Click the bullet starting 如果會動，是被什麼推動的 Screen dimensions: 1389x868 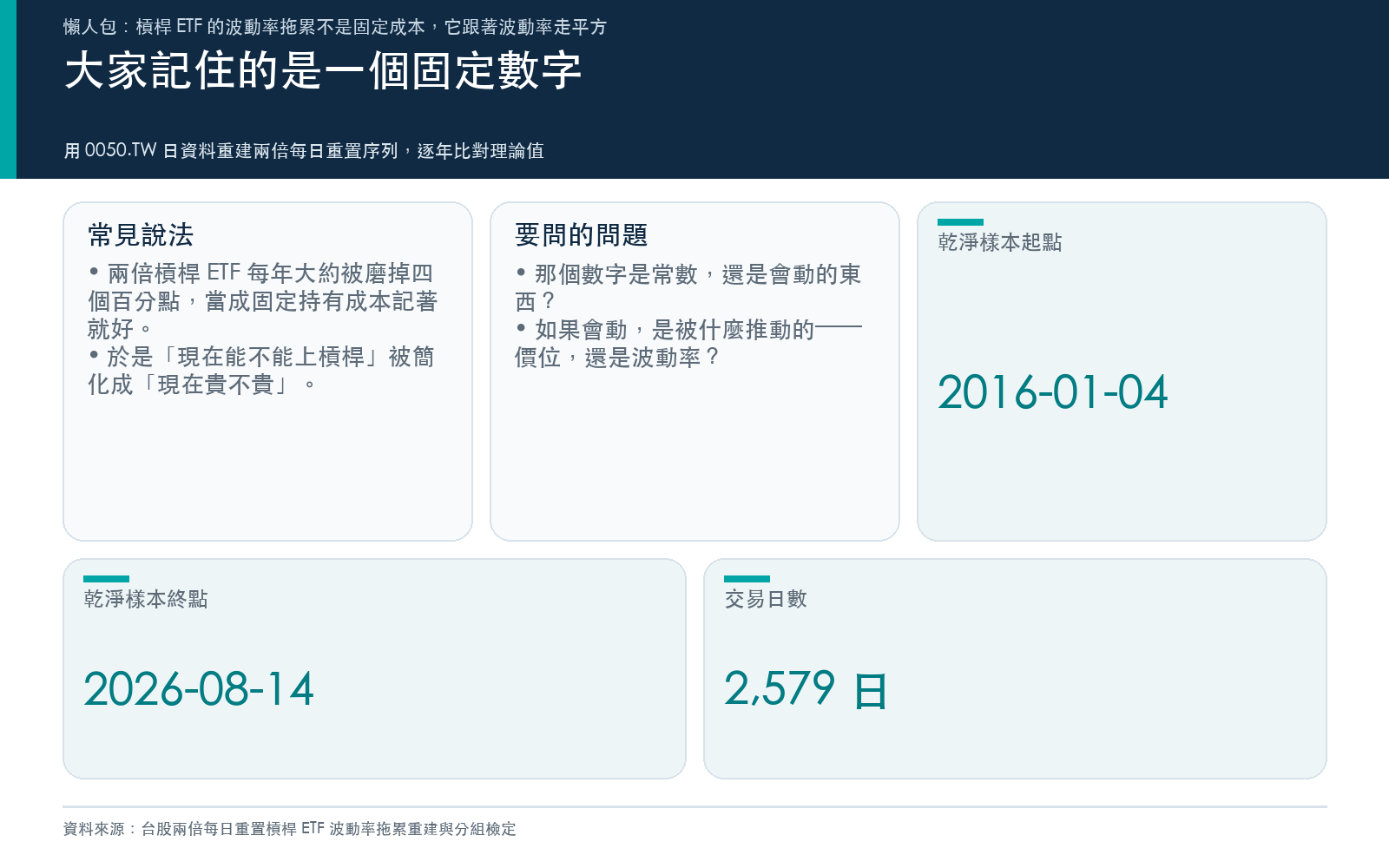[688, 343]
